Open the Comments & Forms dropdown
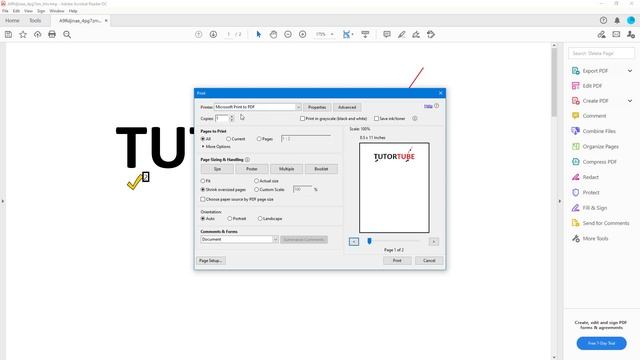Viewport: 640px width, 360px height. pos(239,240)
